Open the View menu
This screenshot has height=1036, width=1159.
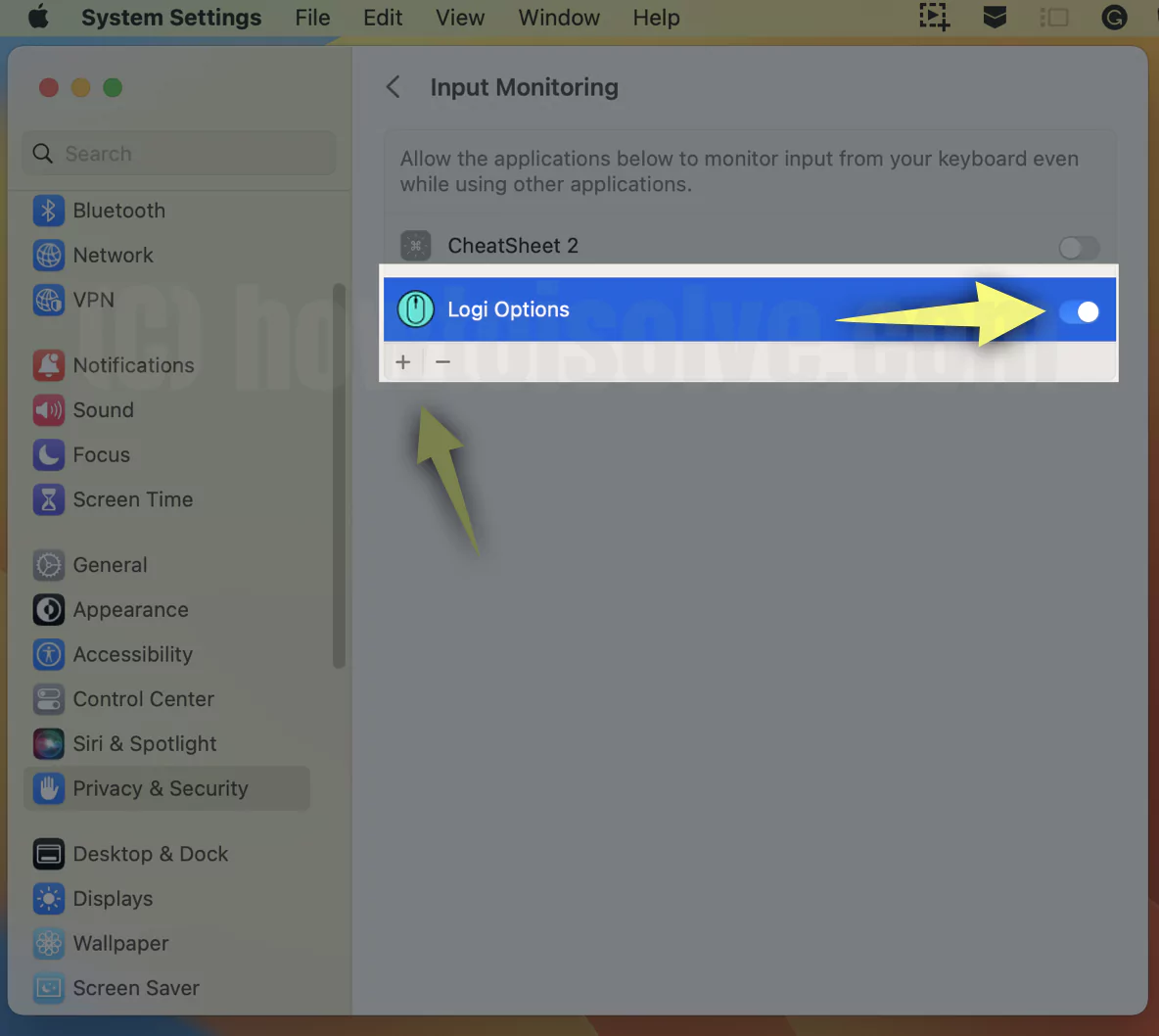coord(460,17)
